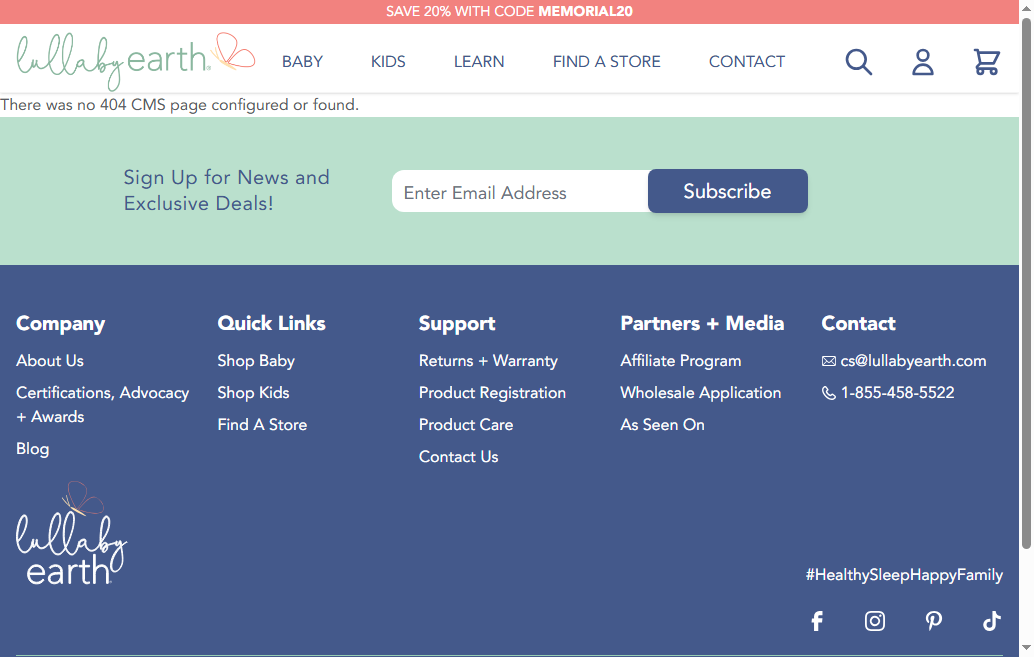Open the LEARN menu
The image size is (1034, 657).
479,62
